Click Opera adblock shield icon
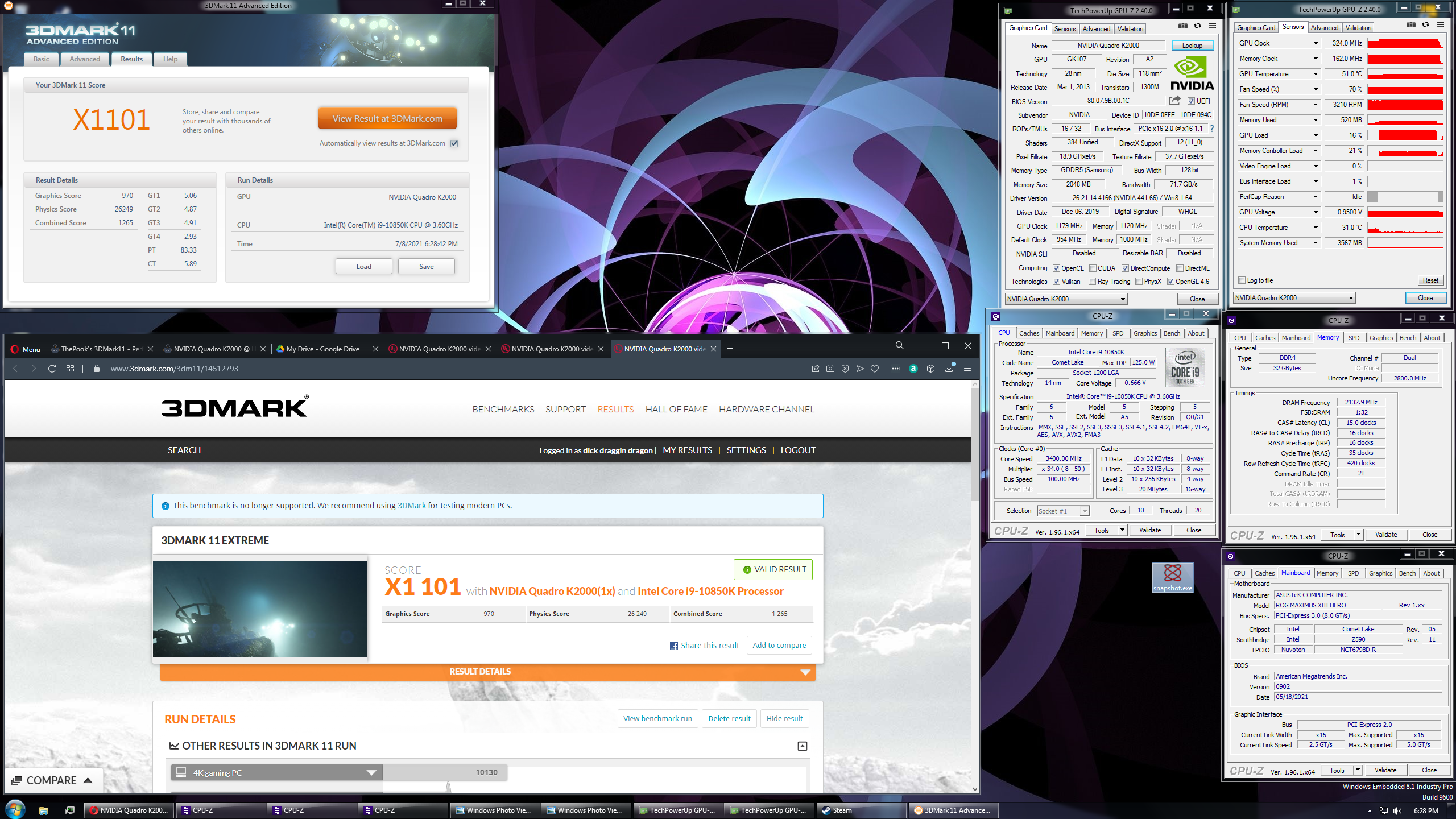The image size is (1456, 819). 845,369
